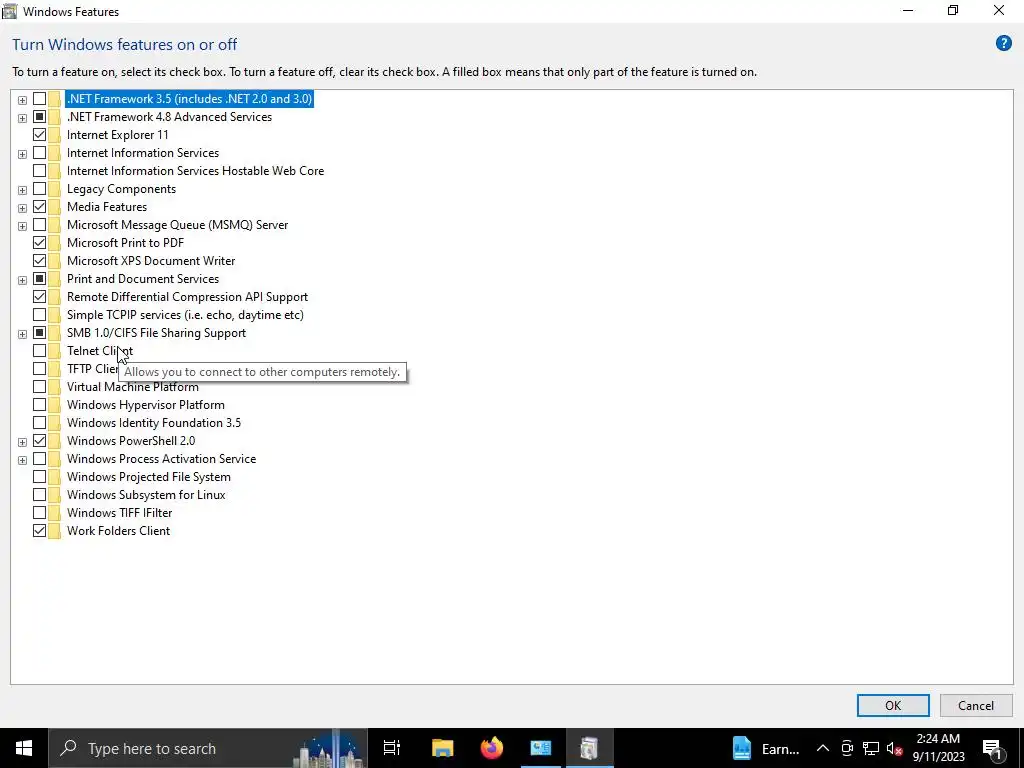
Task: Select the 'Windows TIFF IFilter' label
Action: 120,513
